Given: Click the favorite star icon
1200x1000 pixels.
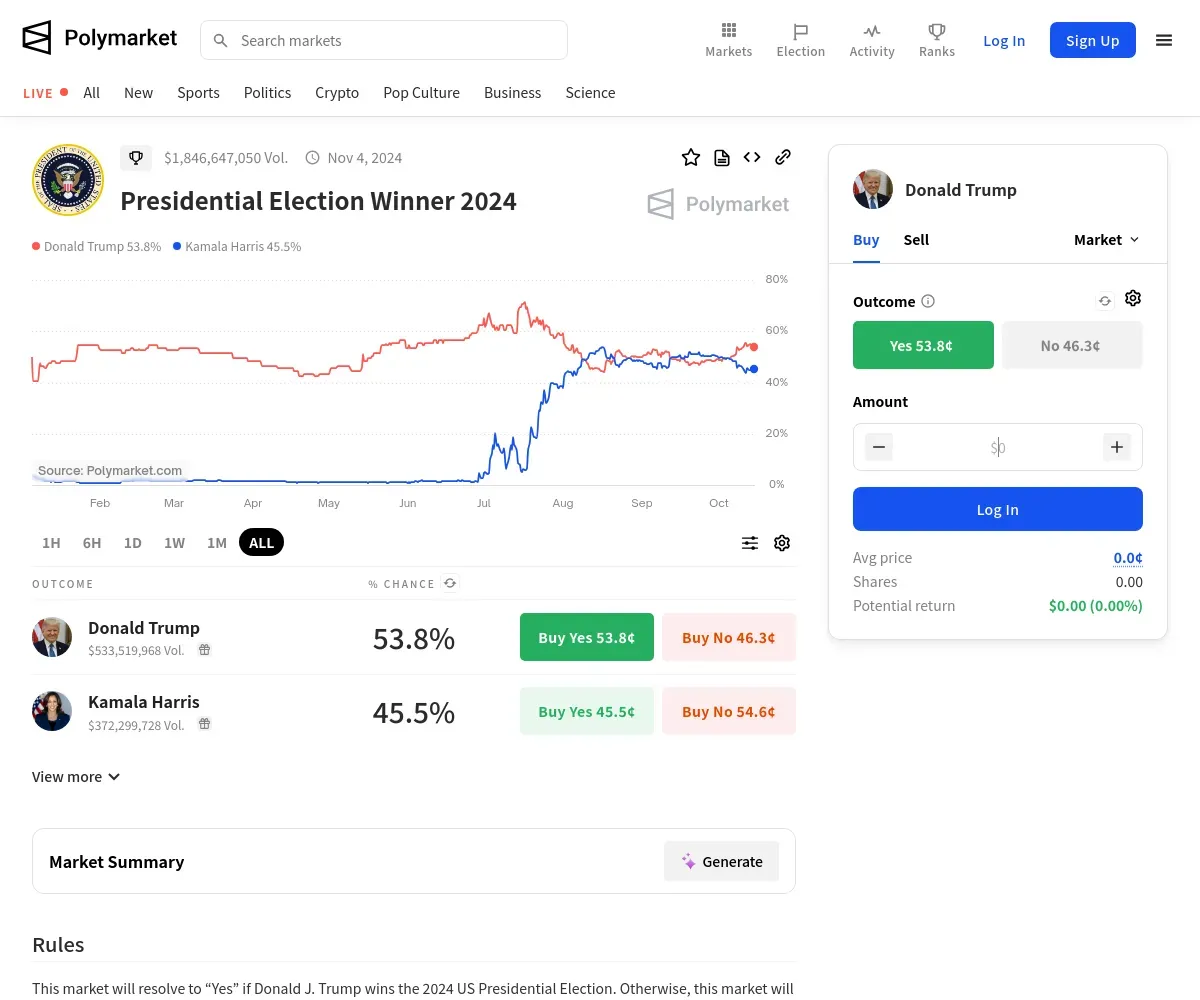Looking at the screenshot, I should point(691,157).
